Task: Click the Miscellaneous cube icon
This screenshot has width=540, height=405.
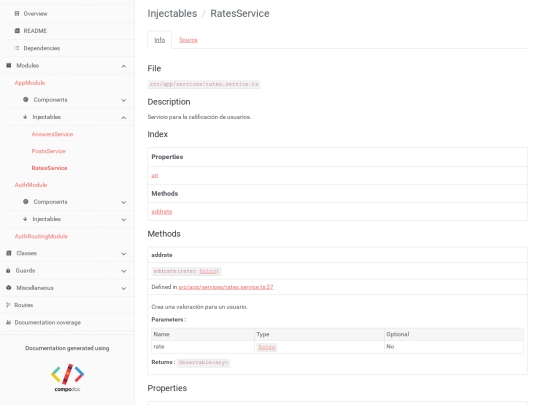Action: pos(9,288)
